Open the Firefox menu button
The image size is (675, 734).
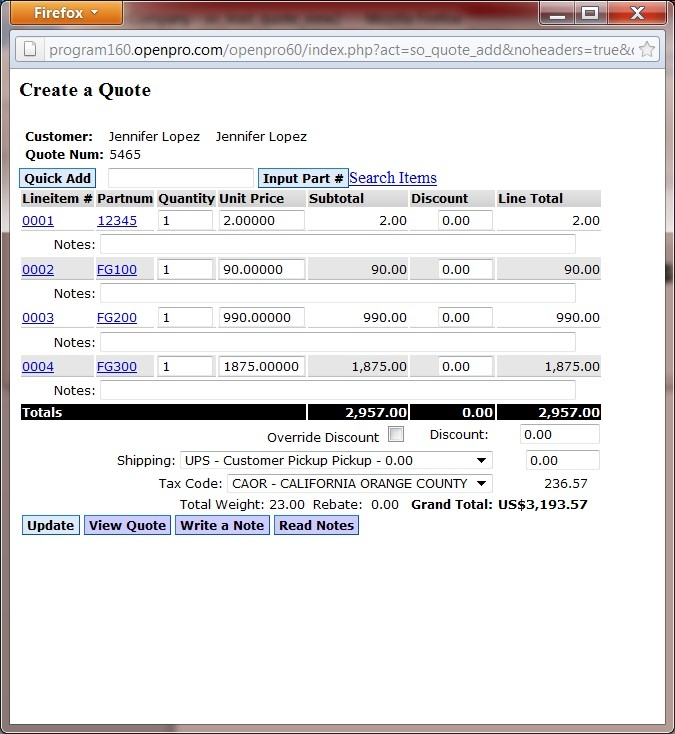66,13
